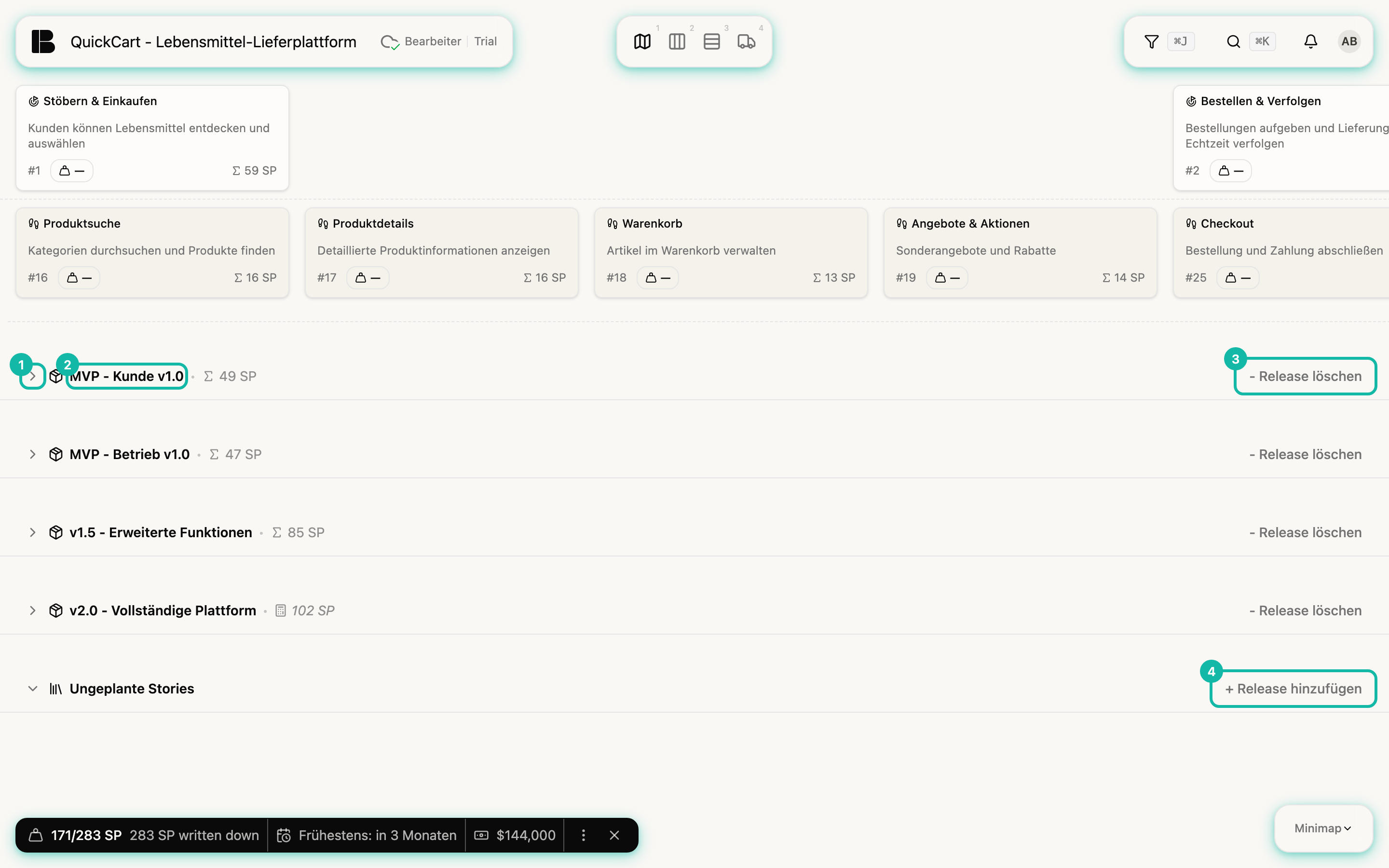Click the $144,000 cost estimate
Viewport: 1389px width, 868px height.
(x=515, y=835)
